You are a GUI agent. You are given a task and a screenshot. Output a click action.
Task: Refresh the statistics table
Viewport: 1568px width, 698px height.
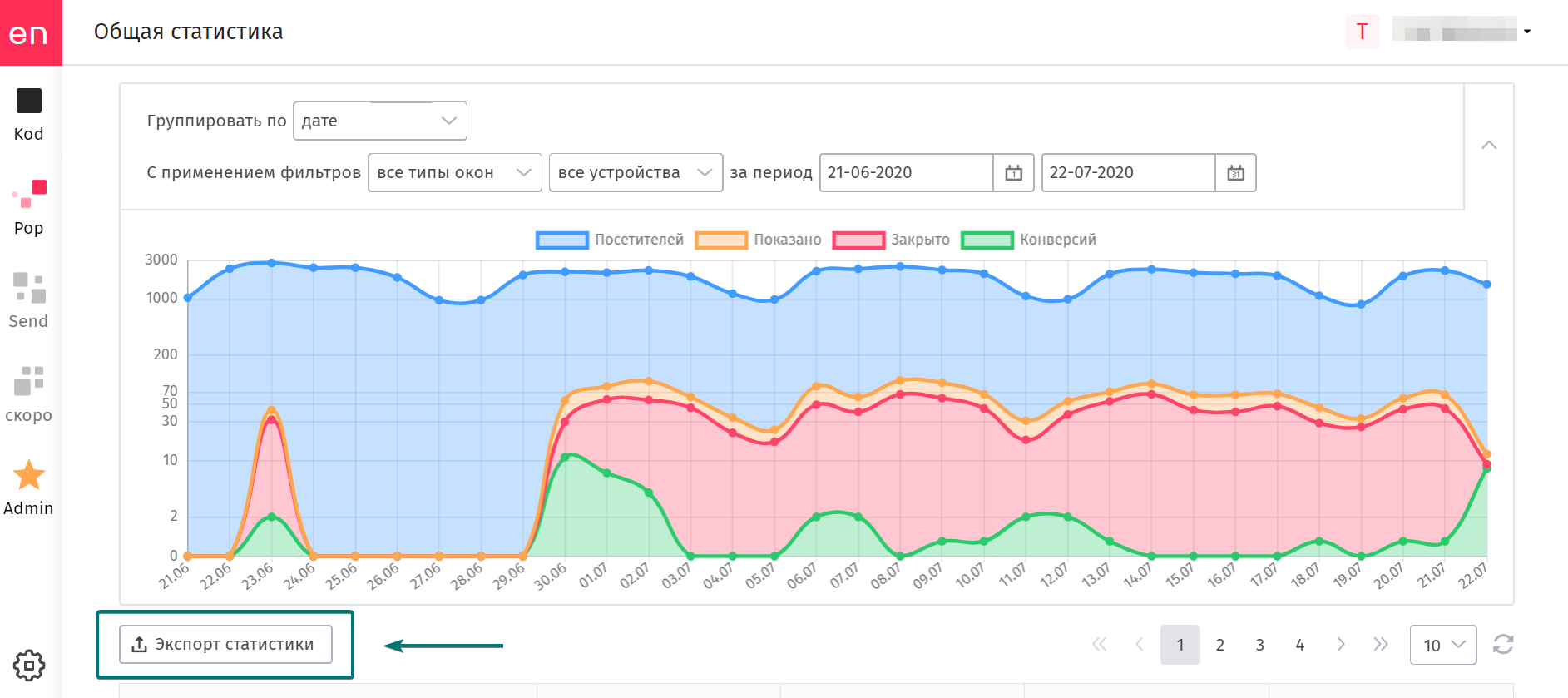point(1503,645)
